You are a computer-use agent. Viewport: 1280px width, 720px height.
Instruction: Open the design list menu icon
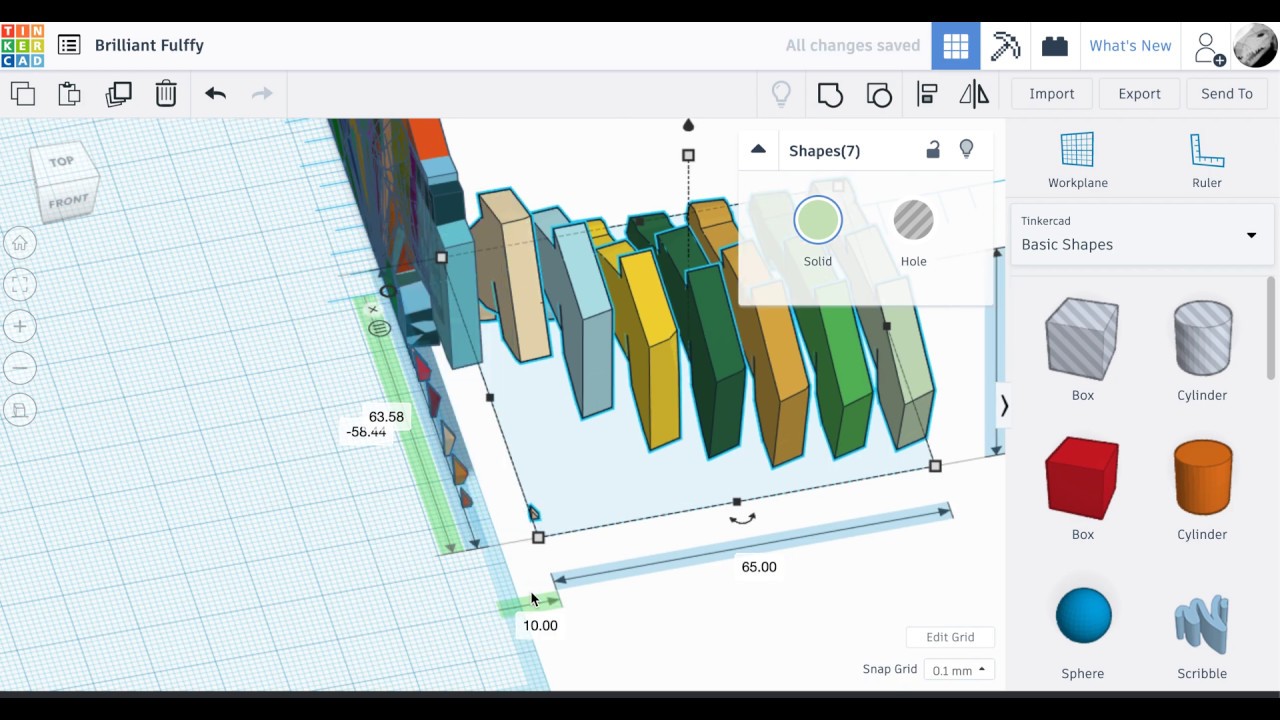[69, 45]
